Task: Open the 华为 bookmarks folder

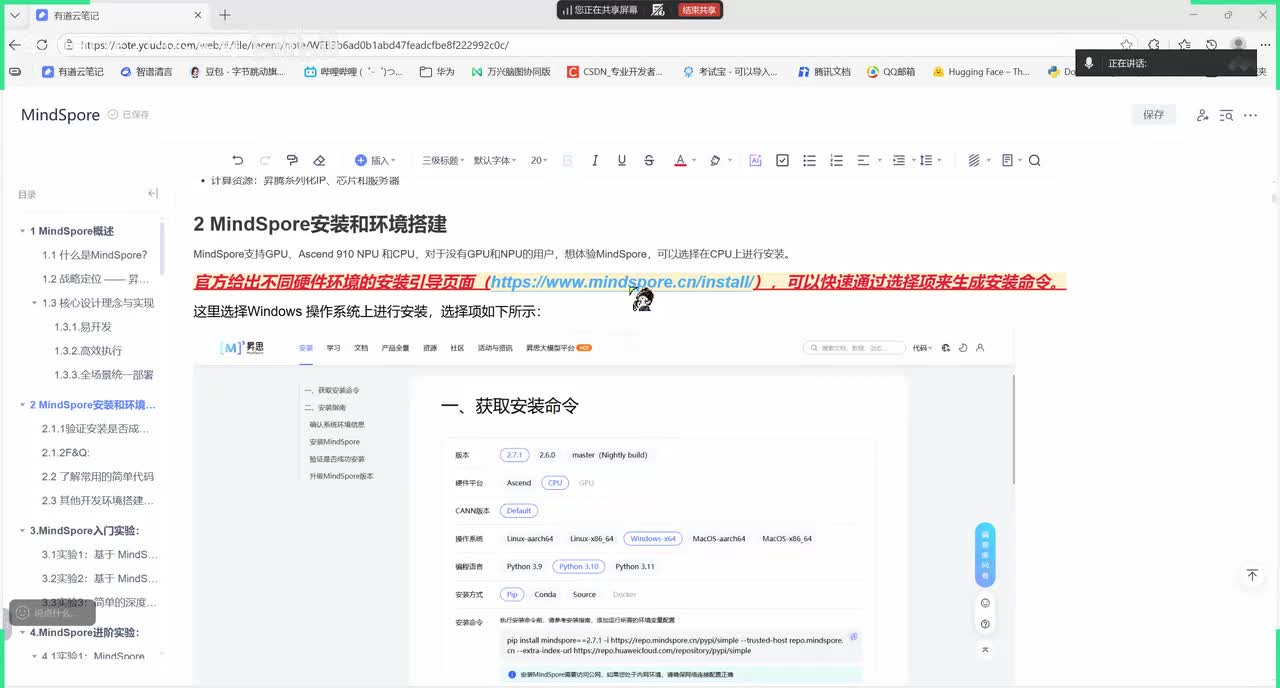Action: pyautogui.click(x=437, y=72)
